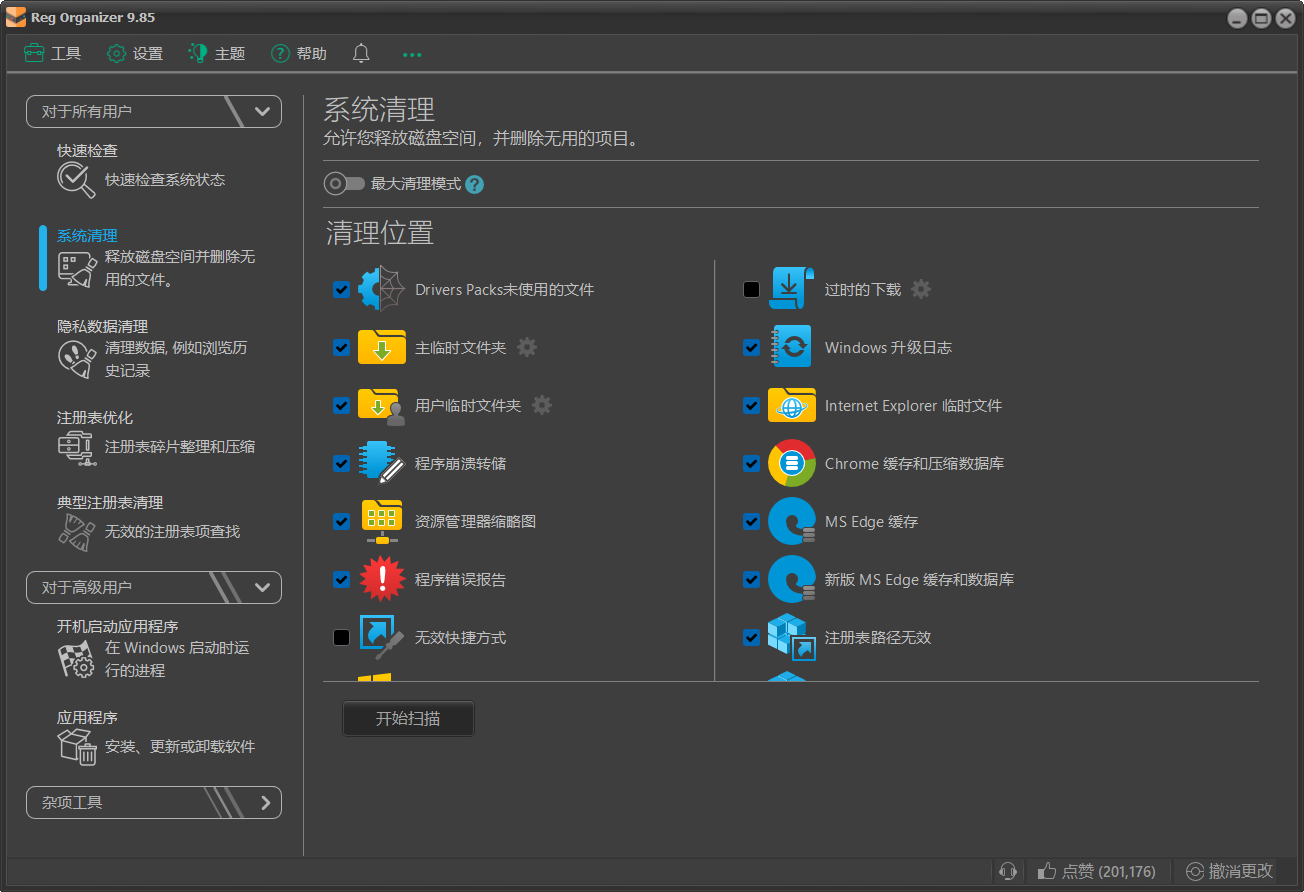Click the 用户临时文件夹 folder icon
This screenshot has height=892, width=1304.
pyautogui.click(x=381, y=406)
